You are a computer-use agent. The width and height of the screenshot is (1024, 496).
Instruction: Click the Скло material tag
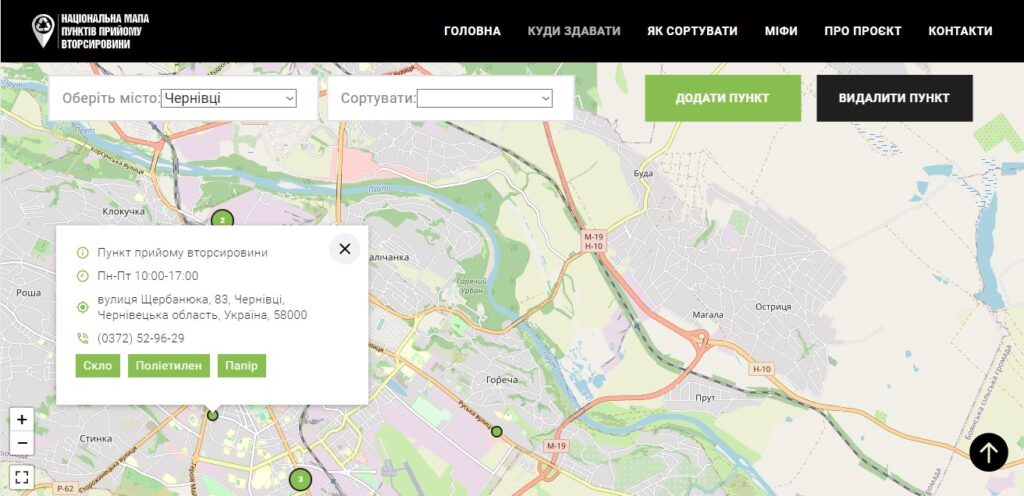click(x=98, y=366)
